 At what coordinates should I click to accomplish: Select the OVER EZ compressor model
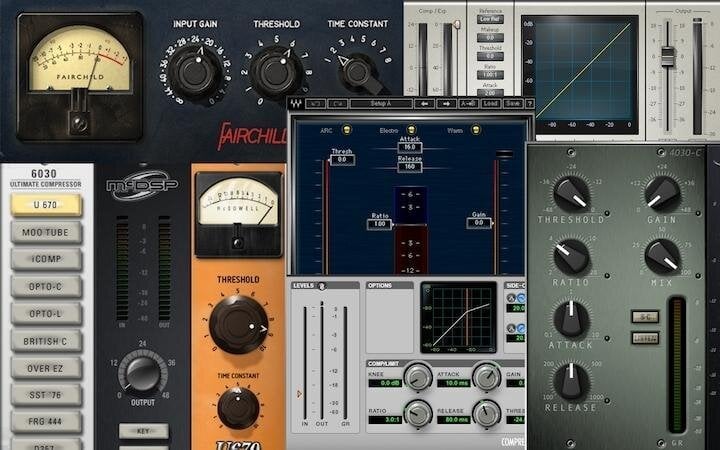coord(46,368)
